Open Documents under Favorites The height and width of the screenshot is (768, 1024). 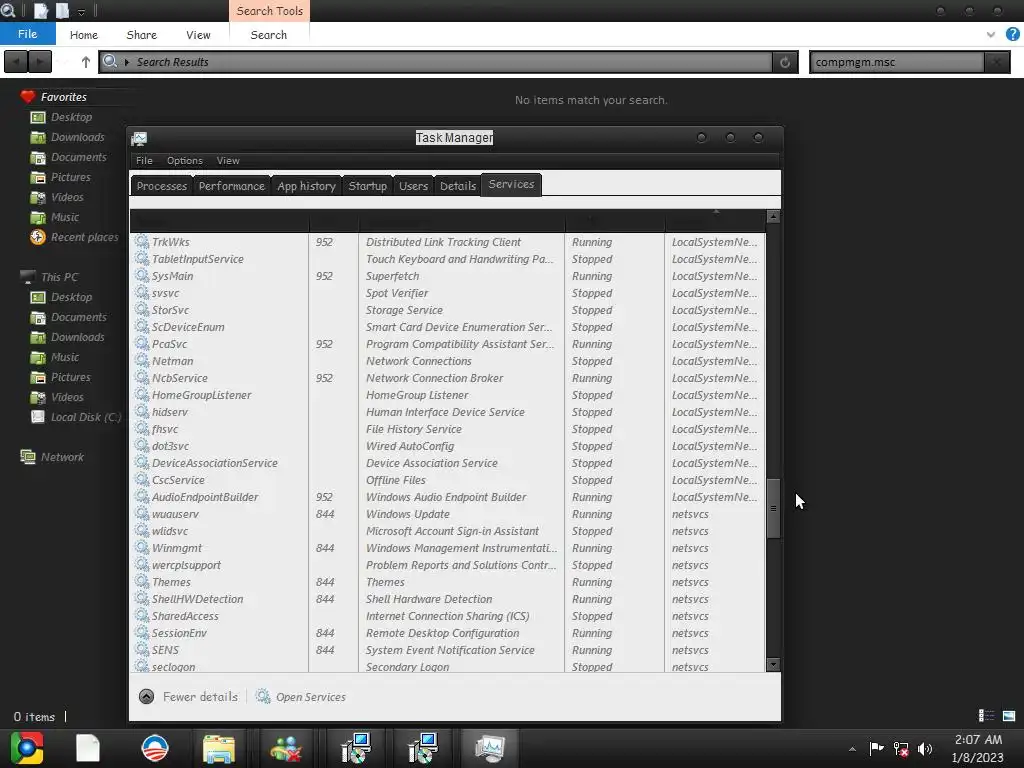[x=78, y=157]
